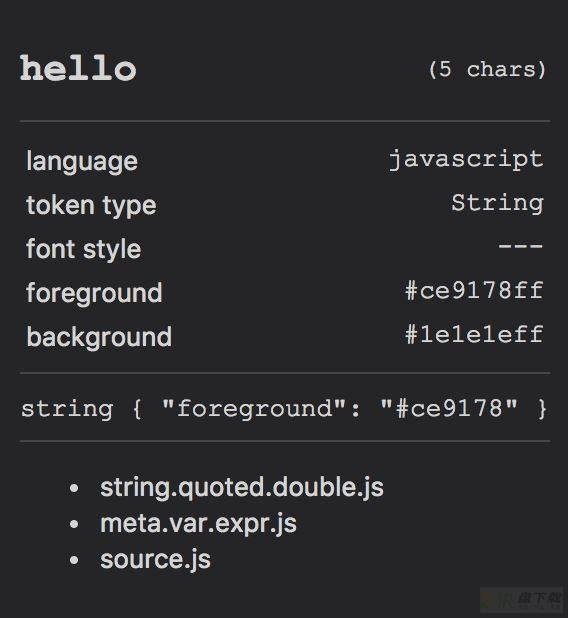Click bullet next to source.js
The height and width of the screenshot is (618, 568).
(x=74, y=560)
